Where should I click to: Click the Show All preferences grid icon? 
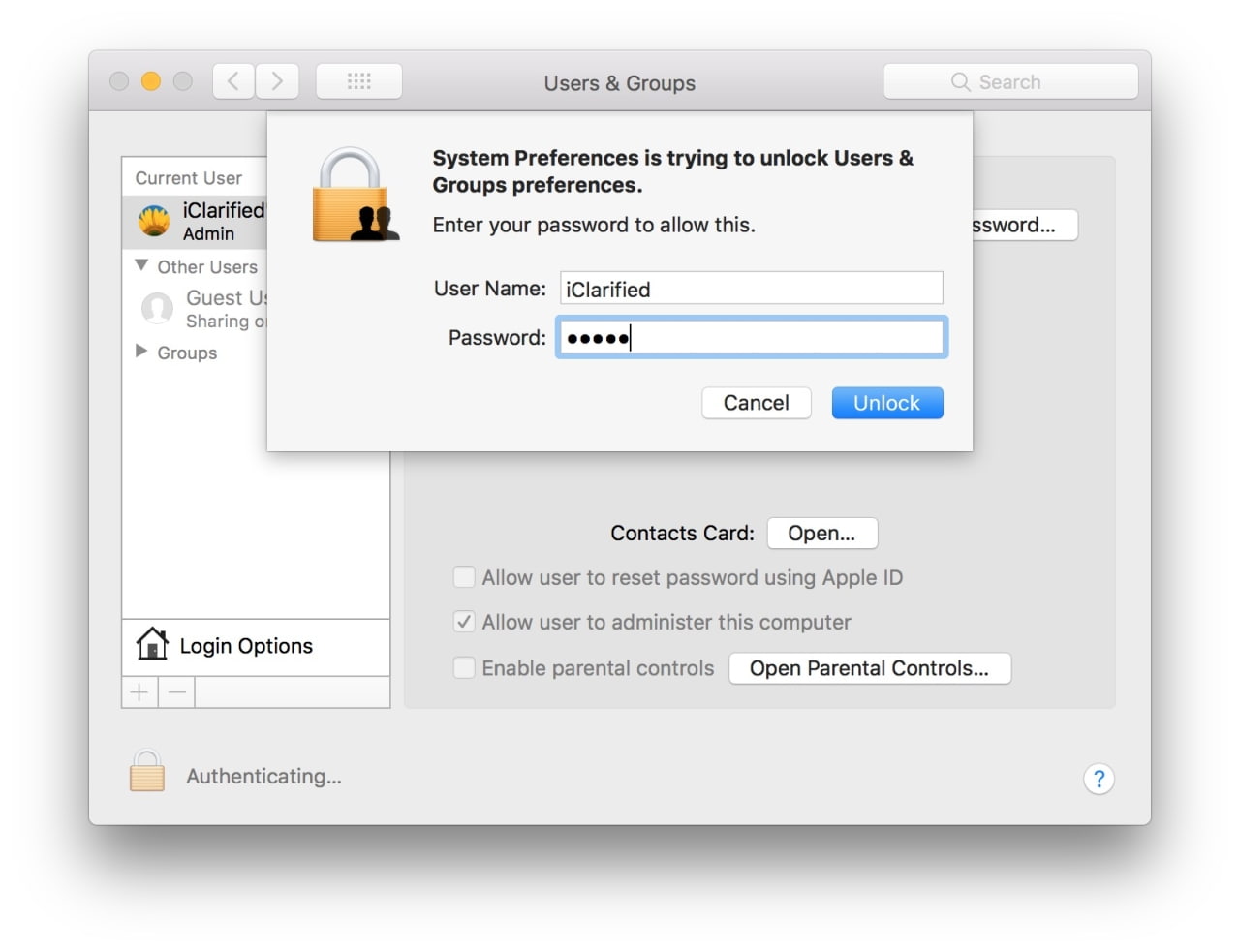(358, 81)
